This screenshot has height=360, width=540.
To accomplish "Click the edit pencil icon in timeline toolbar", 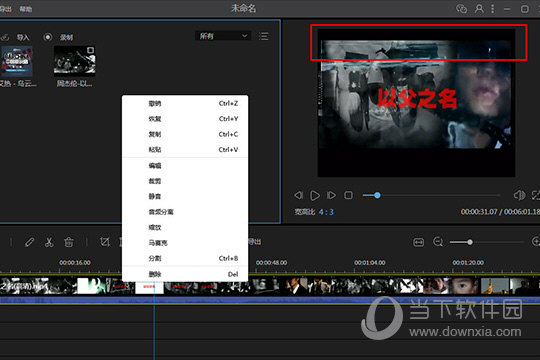I will (x=30, y=242).
